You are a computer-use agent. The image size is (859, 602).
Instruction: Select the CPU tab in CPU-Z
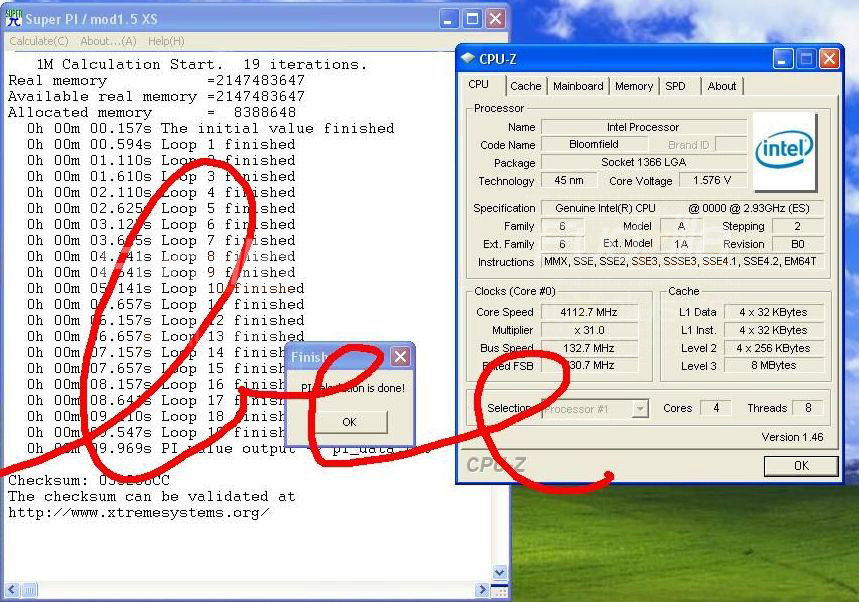(478, 84)
